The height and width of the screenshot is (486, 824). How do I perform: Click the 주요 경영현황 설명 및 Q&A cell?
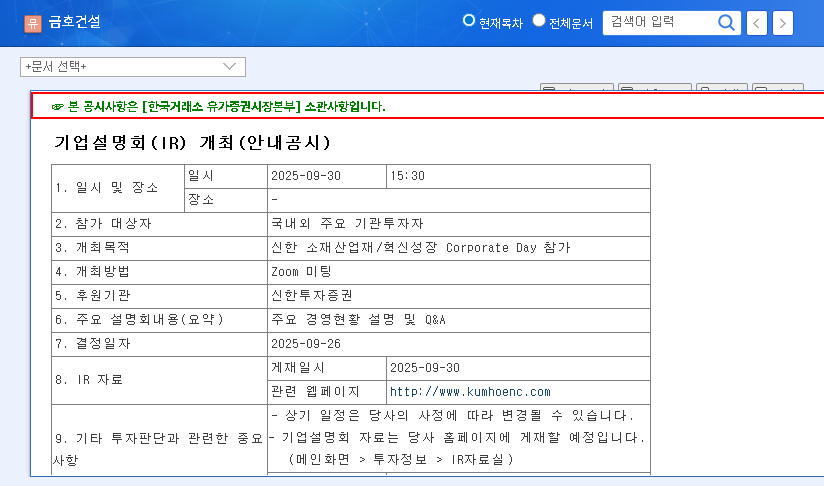coord(459,320)
